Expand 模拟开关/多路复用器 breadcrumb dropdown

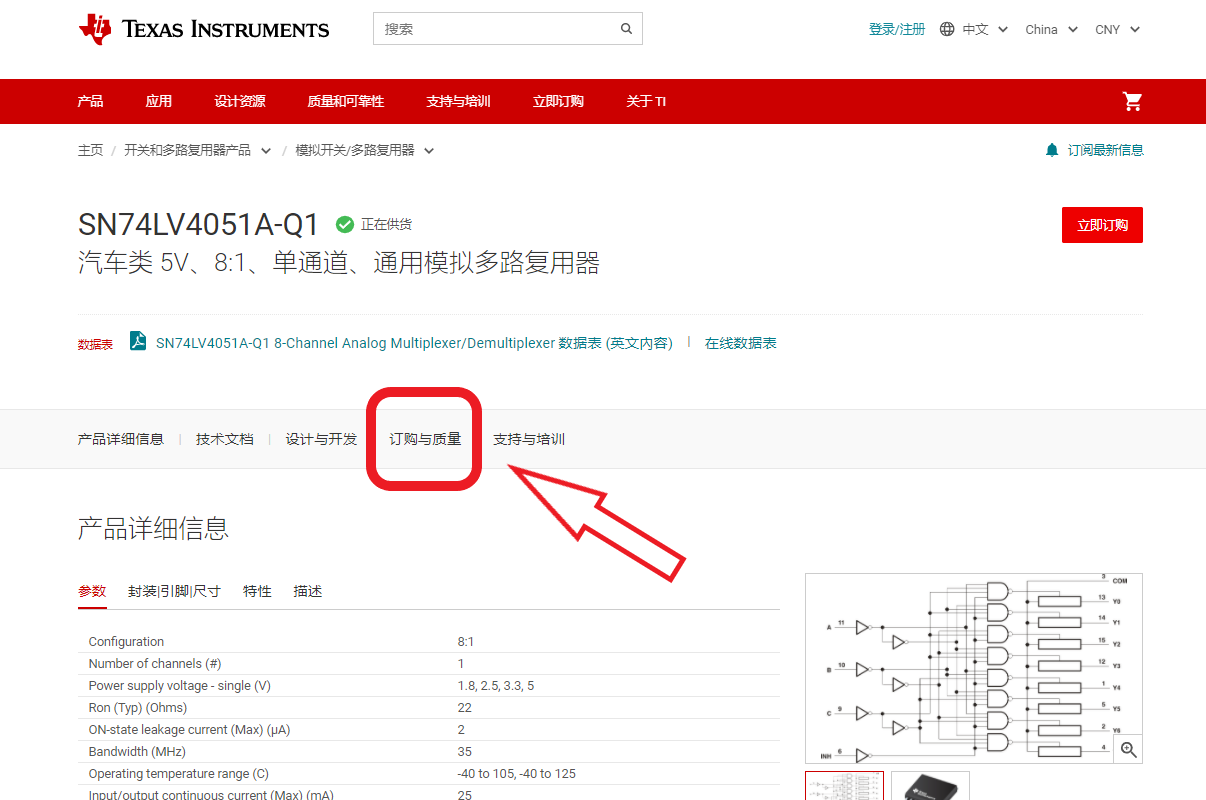[x=429, y=150]
